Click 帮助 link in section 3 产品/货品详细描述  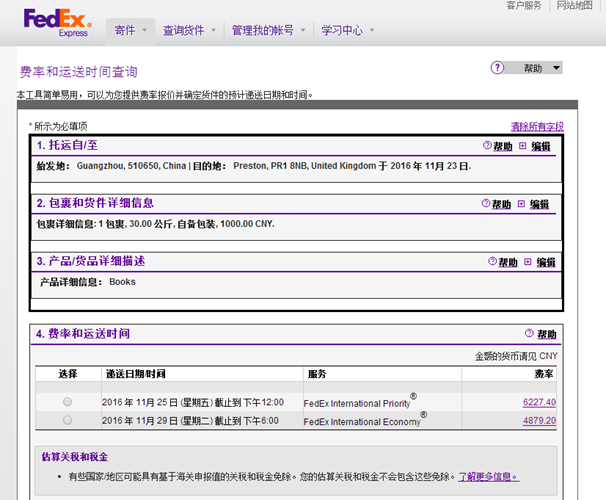[508, 262]
